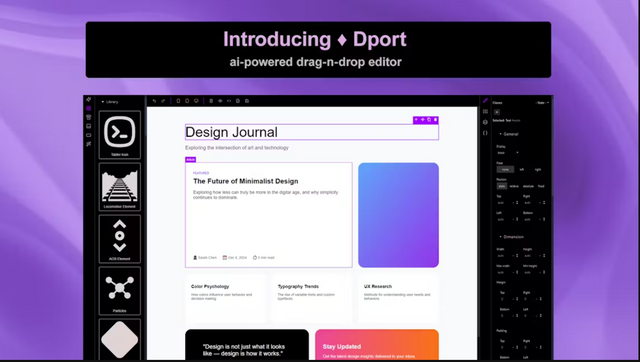
Task: Open the second icon below blocks in the left rail
Action: click(89, 117)
